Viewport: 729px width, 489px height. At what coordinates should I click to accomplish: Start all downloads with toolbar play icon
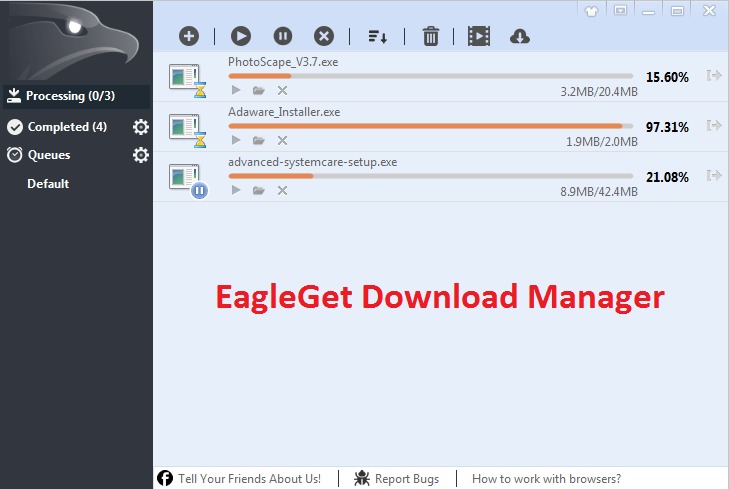click(241, 36)
